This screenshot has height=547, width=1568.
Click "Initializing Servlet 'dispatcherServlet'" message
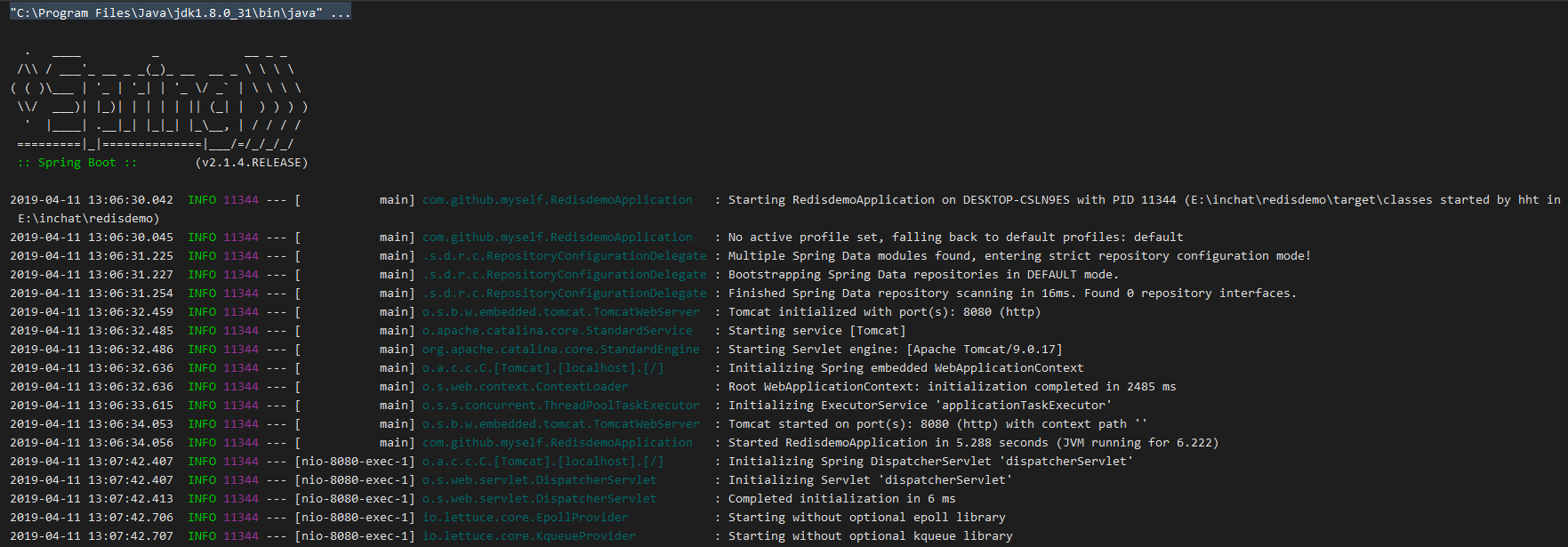(871, 480)
